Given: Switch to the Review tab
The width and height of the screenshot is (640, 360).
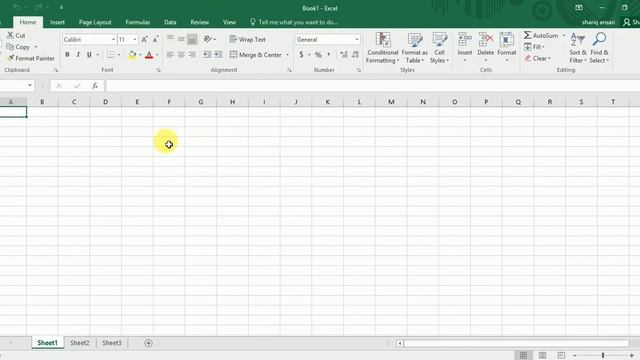Looking at the screenshot, I should coord(200,22).
